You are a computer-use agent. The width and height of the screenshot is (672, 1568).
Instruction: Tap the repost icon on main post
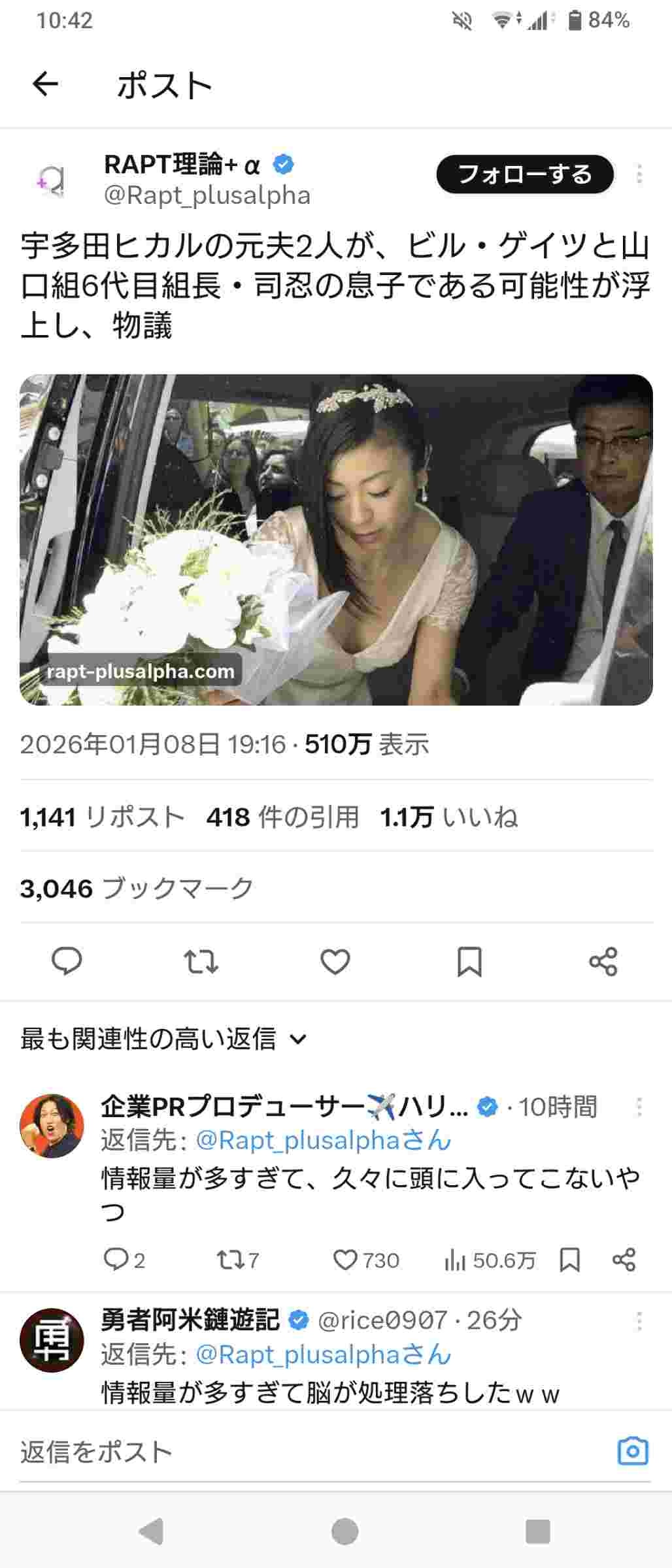click(201, 962)
